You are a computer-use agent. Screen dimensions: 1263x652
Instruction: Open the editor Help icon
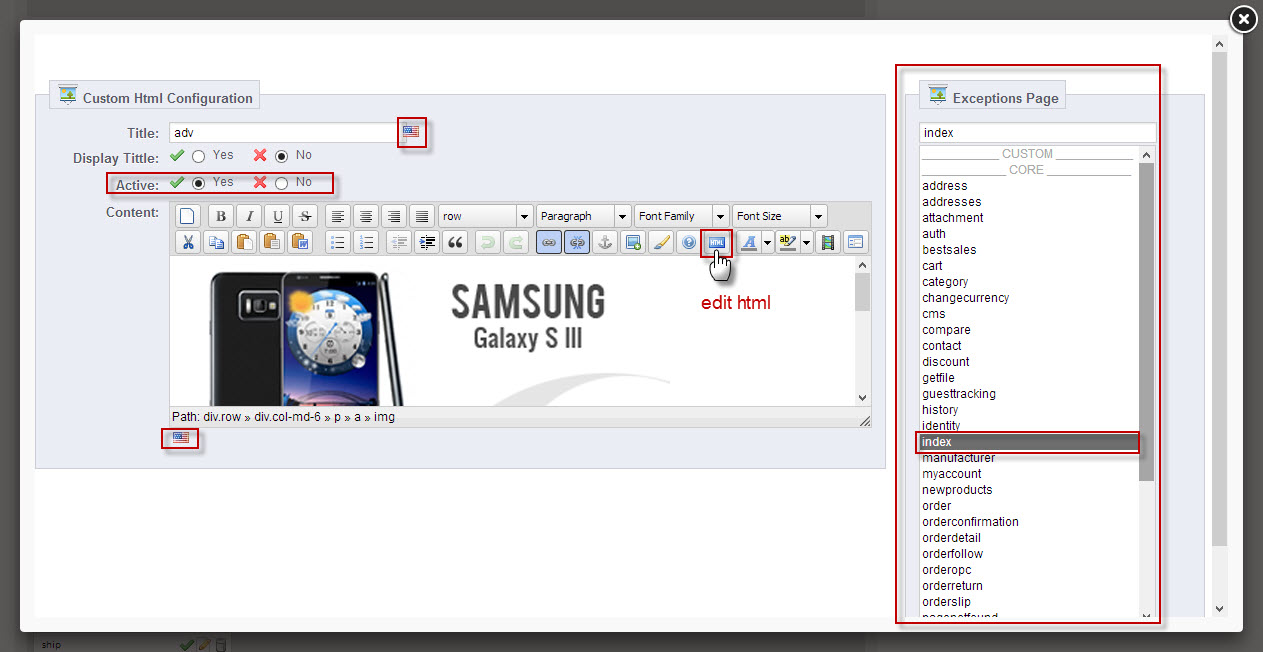pyautogui.click(x=689, y=242)
